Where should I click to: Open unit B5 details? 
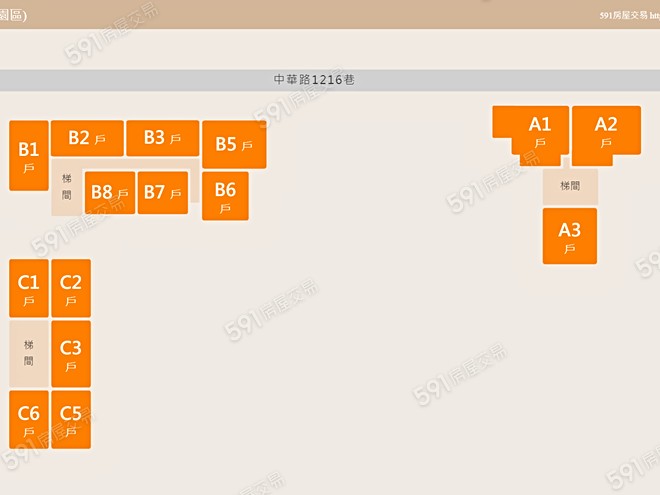pyautogui.click(x=234, y=144)
